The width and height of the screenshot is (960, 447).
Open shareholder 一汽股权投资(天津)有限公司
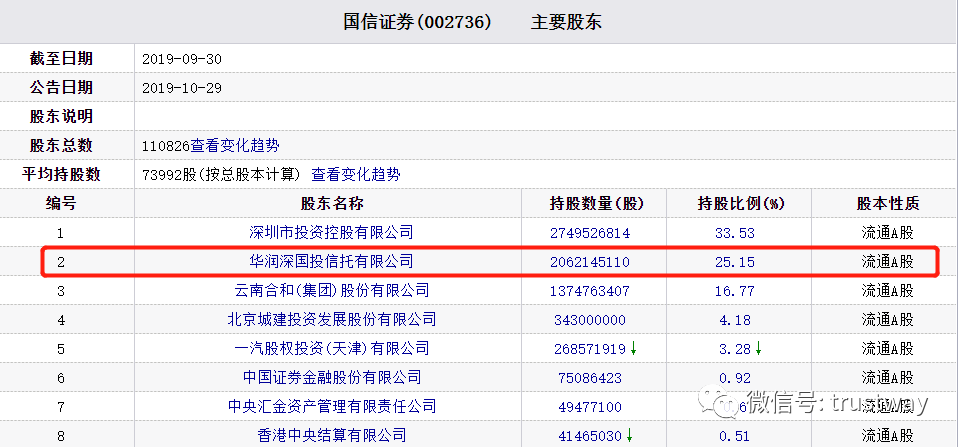click(331, 348)
